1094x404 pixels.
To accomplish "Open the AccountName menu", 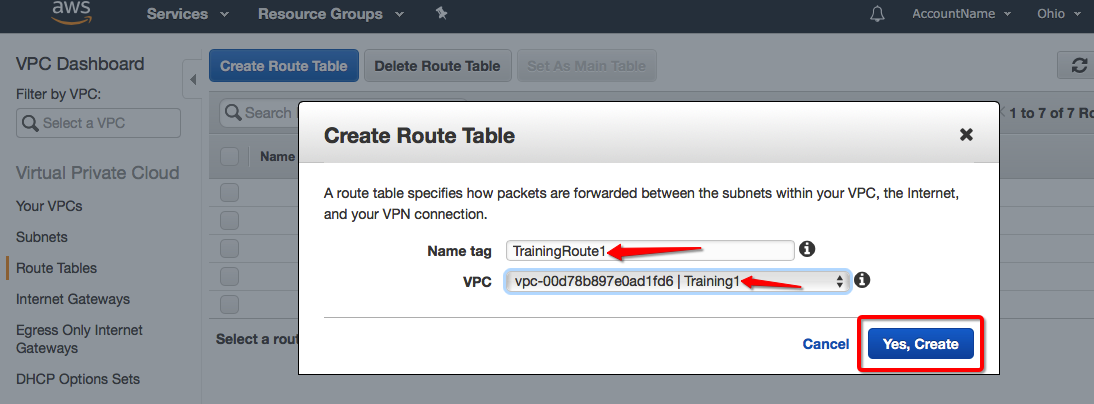I will pos(961,14).
